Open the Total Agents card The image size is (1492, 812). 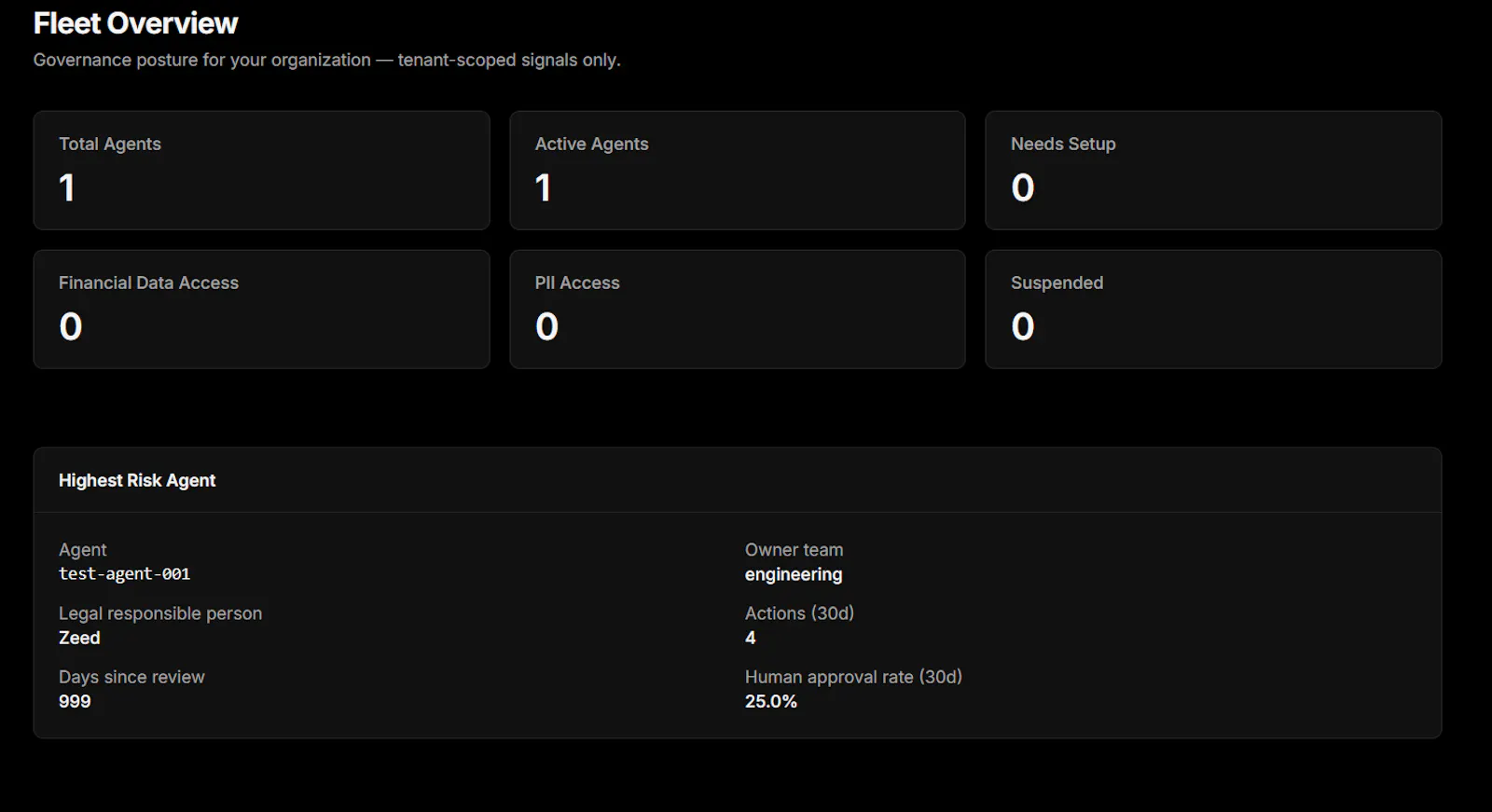coord(262,171)
